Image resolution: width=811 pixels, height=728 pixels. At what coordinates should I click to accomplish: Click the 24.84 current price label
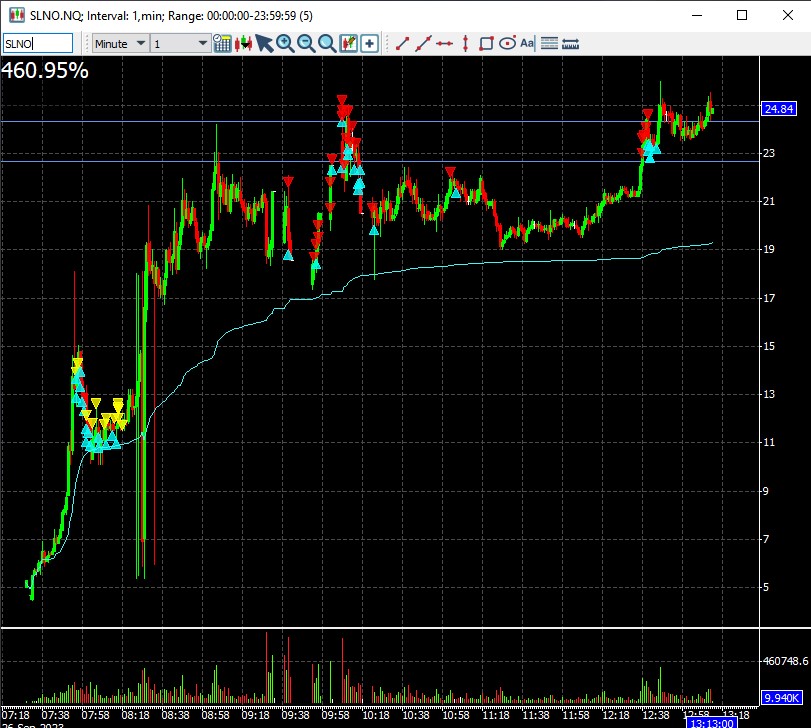779,109
